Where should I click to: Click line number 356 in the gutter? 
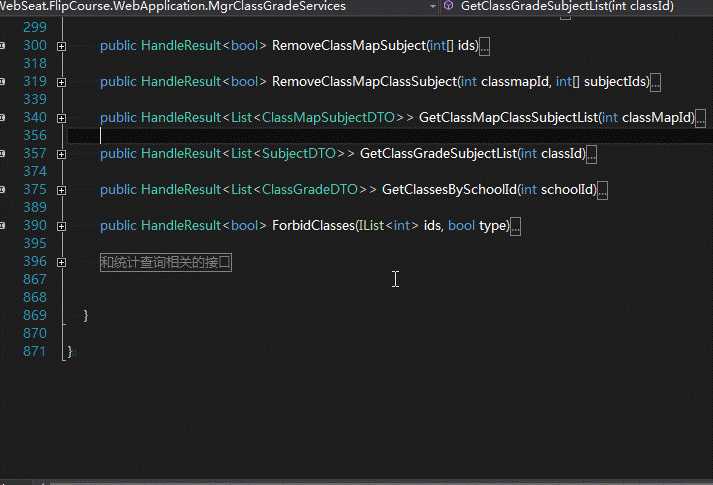click(35, 135)
